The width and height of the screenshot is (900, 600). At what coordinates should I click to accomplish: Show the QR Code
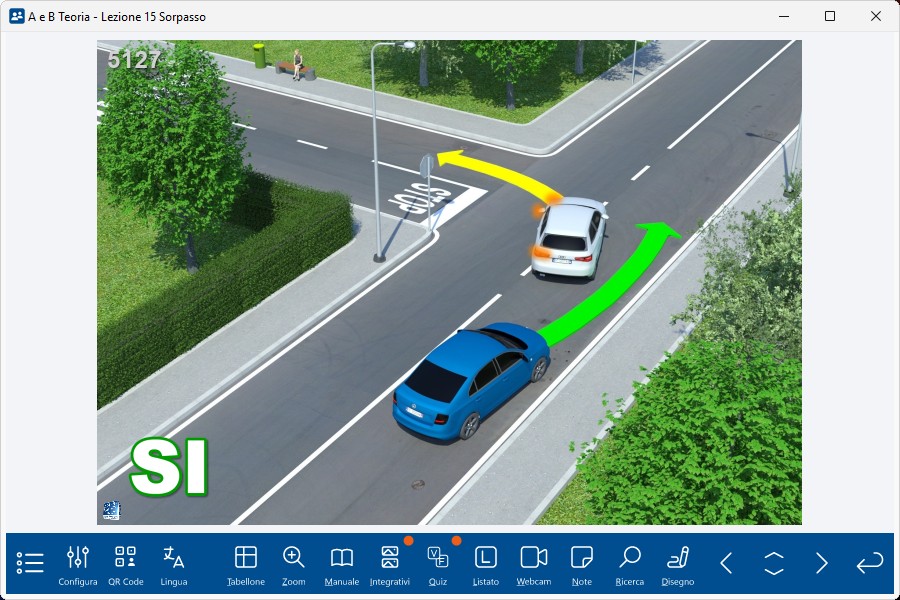point(126,563)
